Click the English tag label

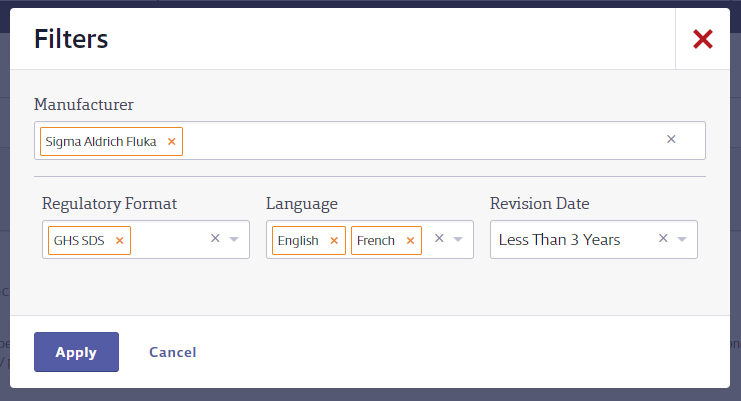click(298, 240)
